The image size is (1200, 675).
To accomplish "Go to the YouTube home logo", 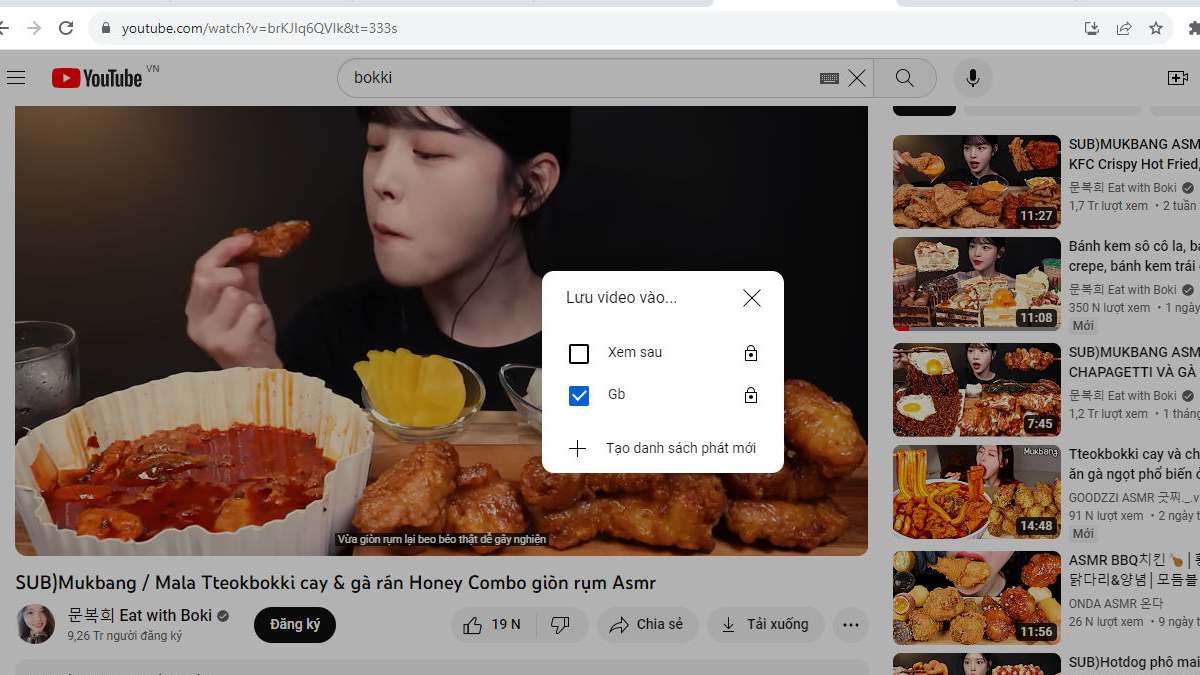I will click(98, 78).
